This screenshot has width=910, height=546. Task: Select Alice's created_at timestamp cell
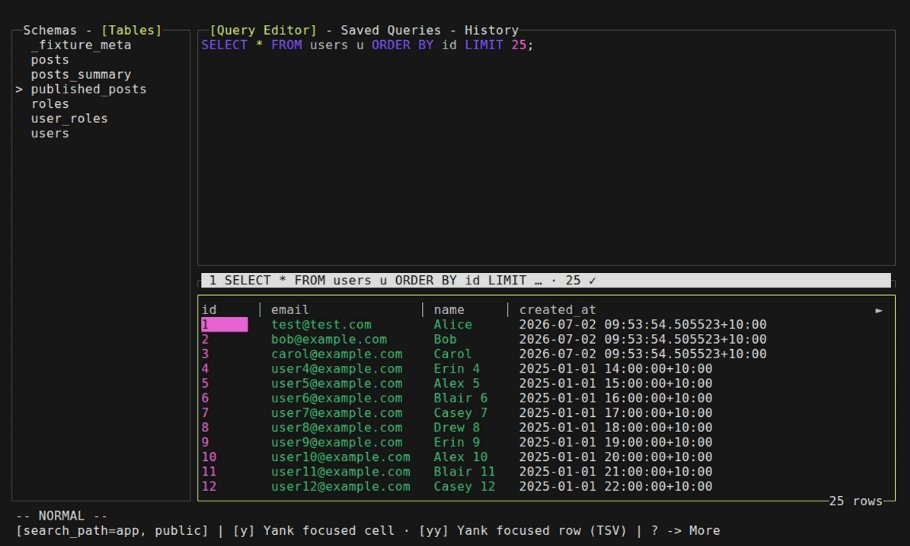click(x=642, y=324)
